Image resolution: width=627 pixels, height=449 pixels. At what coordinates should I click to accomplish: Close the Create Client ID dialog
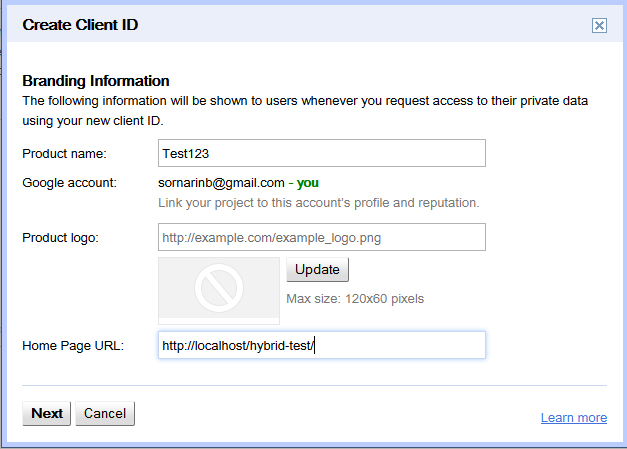tap(599, 26)
